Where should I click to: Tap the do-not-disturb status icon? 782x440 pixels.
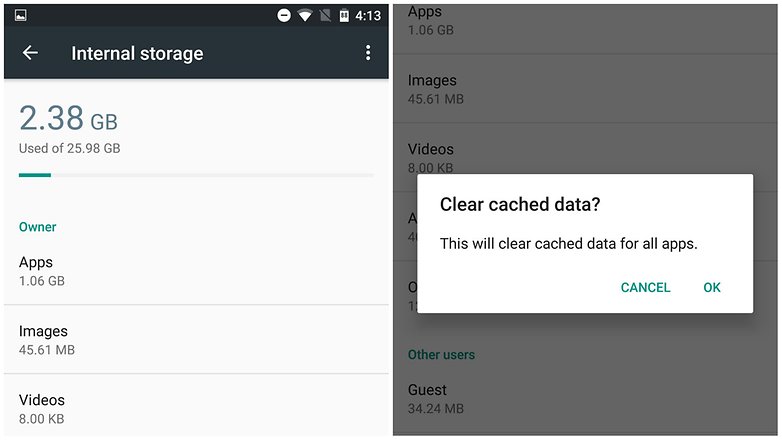click(284, 15)
